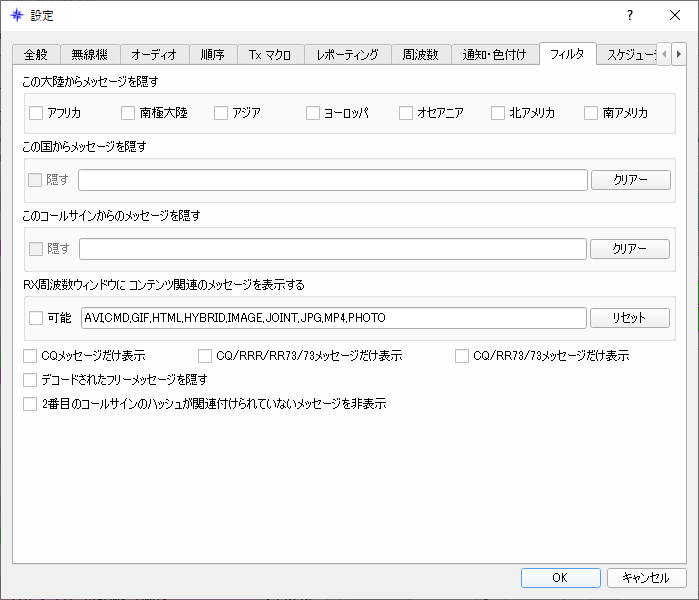The width and height of the screenshot is (699, 600).
Task: Click the リセット button
Action: [x=629, y=318]
